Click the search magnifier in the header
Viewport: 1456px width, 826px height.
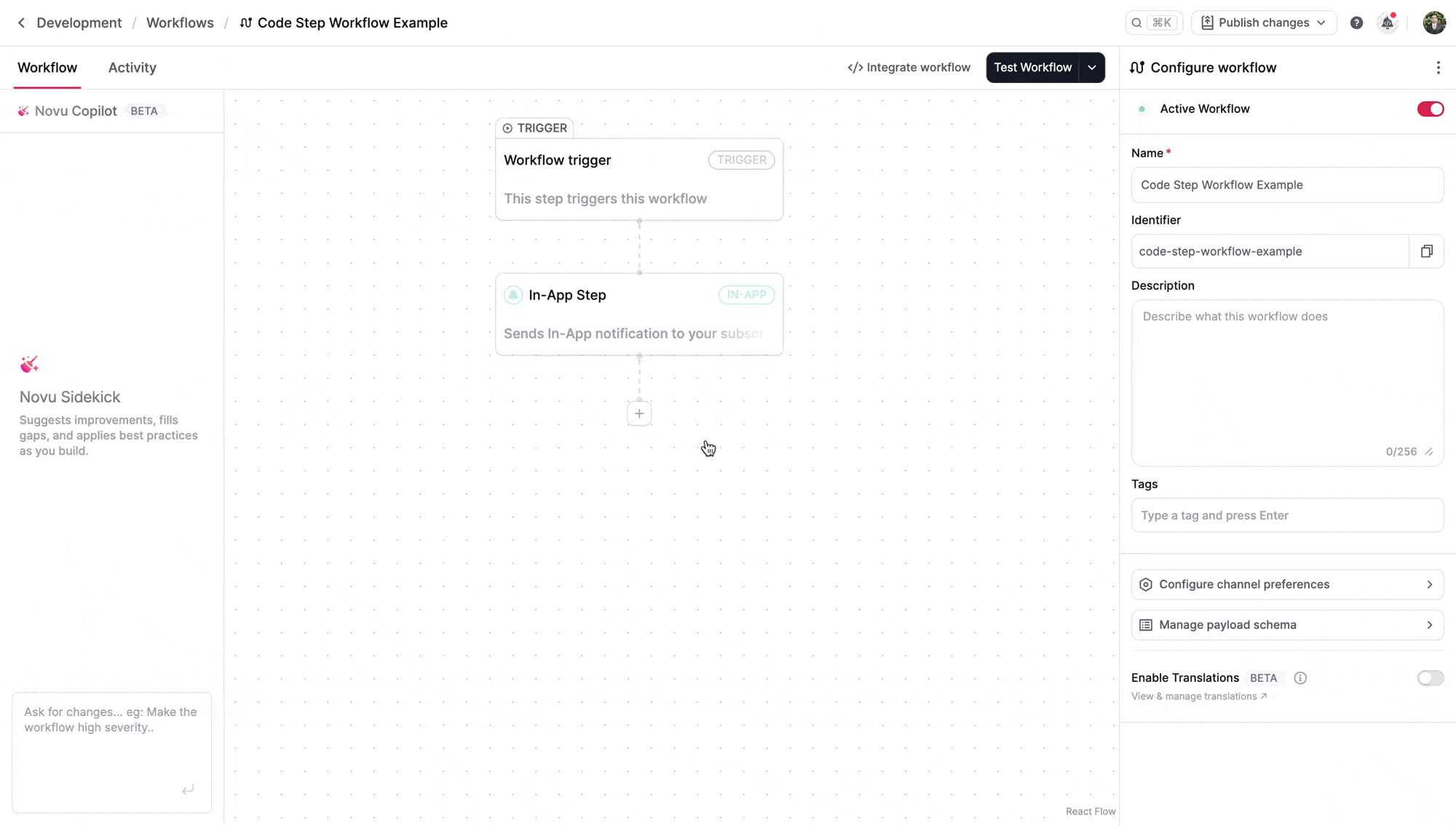[1137, 23]
